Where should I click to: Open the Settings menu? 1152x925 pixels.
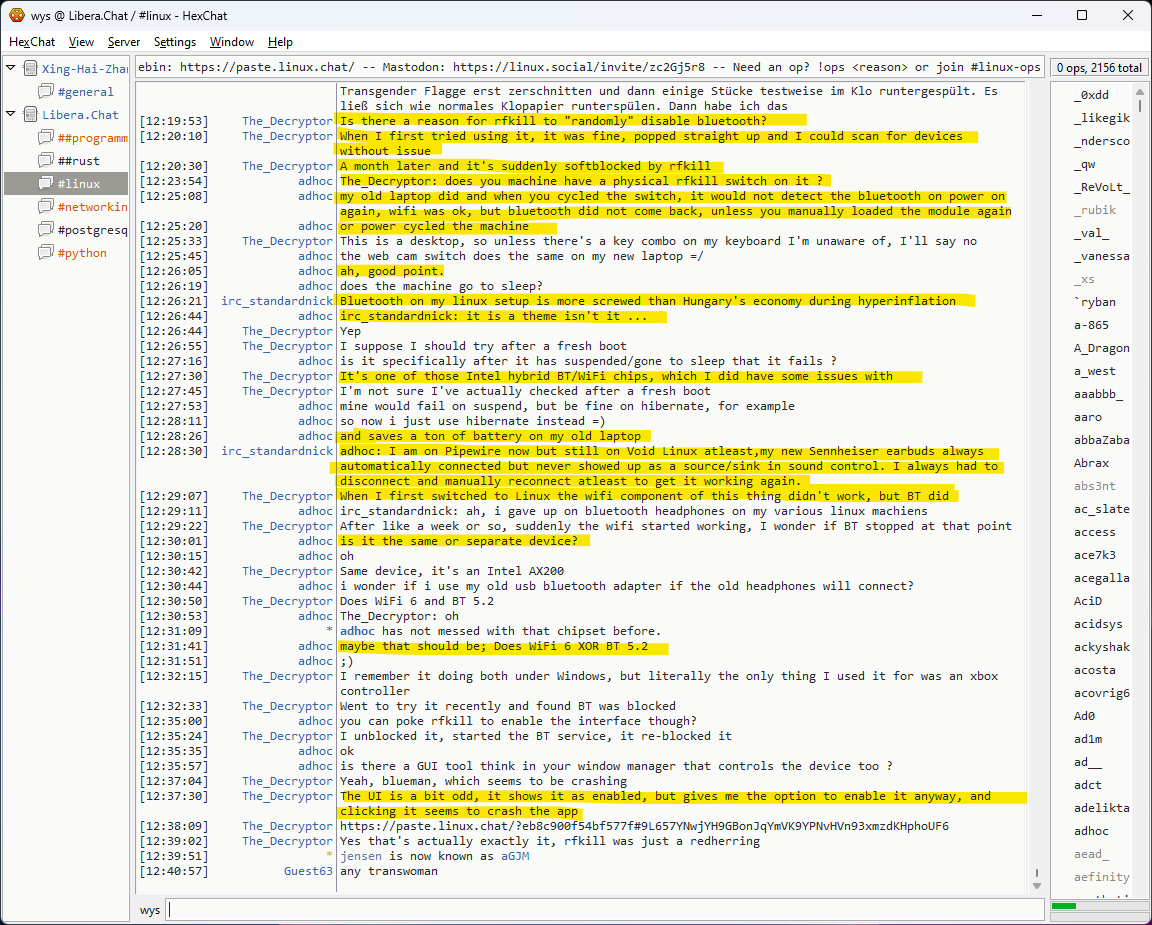[x=175, y=42]
